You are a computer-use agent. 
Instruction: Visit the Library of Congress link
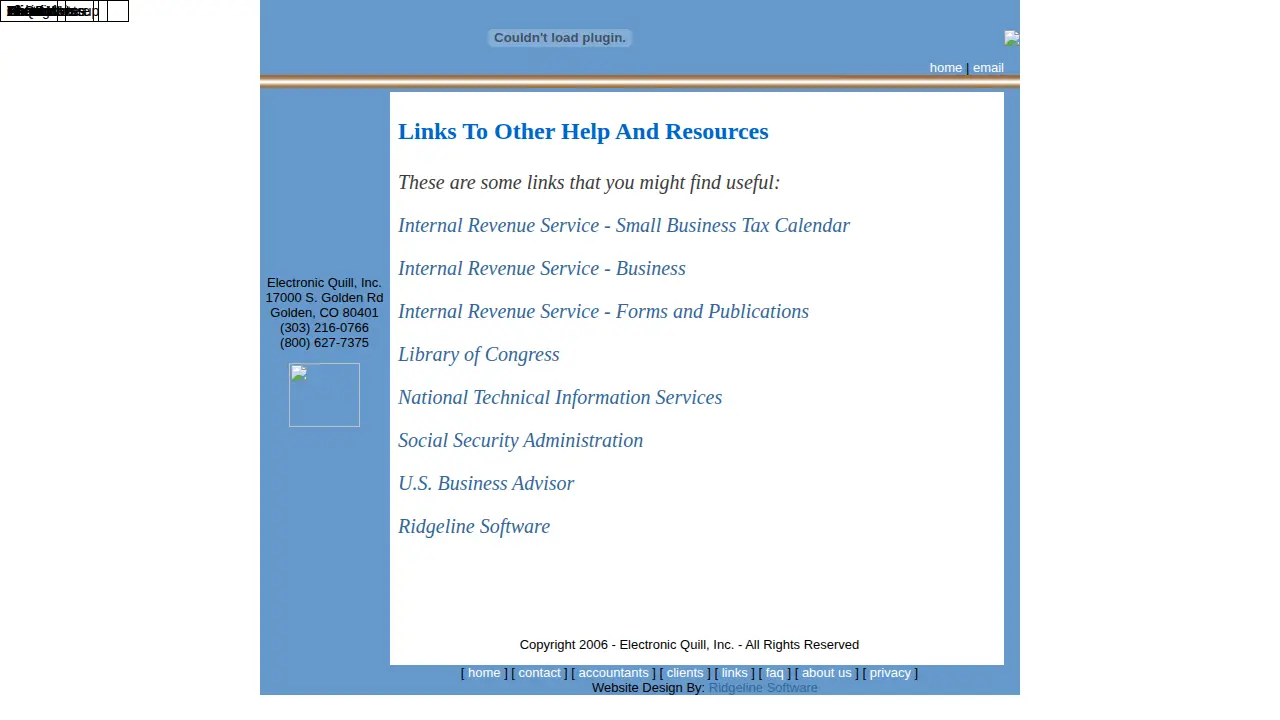pos(479,355)
